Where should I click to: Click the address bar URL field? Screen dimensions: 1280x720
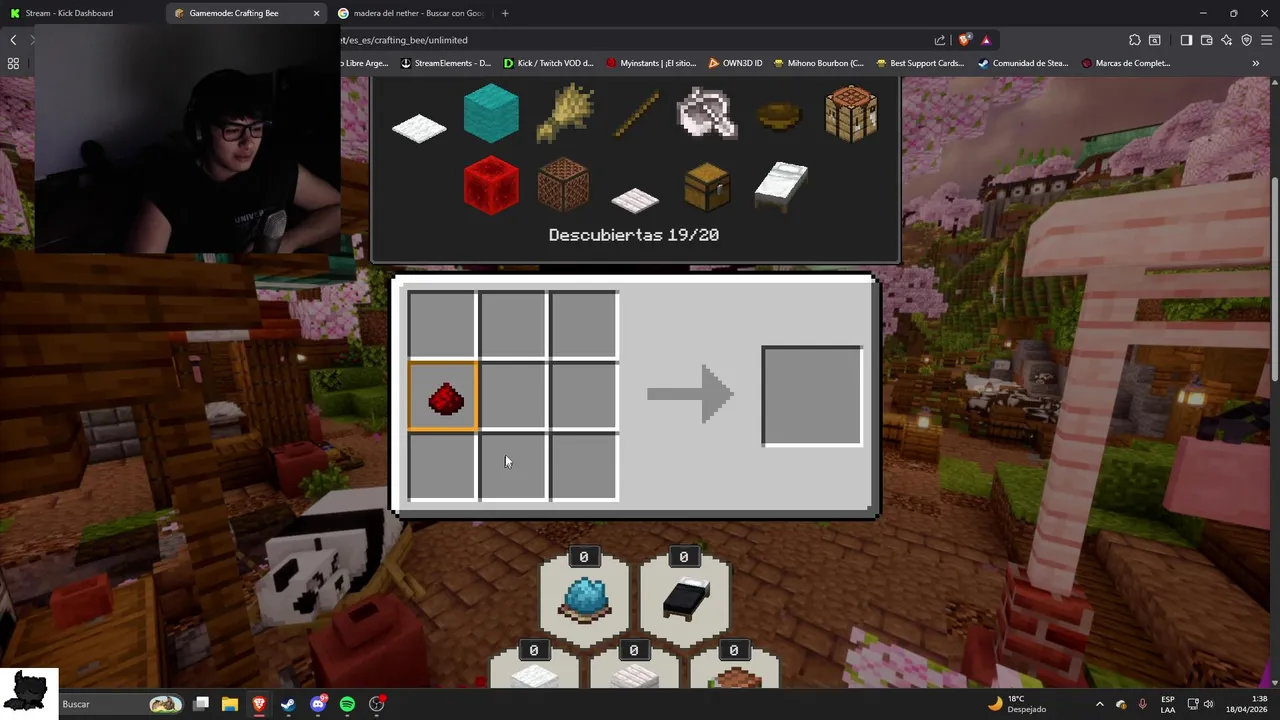635,40
